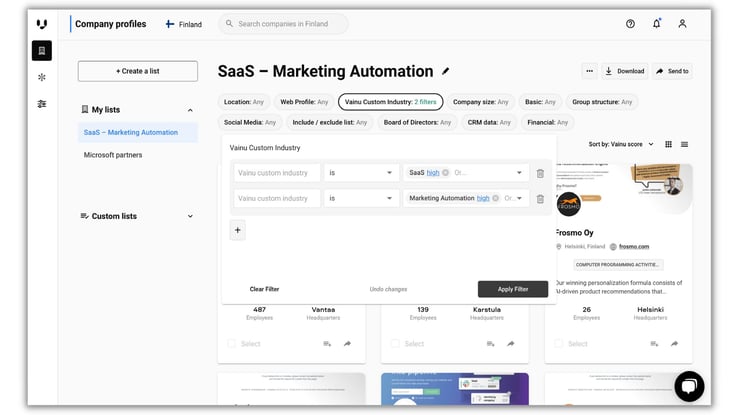This screenshot has height=415, width=739.
Task: Open the Sort by Vainu score dropdown
Action: (621, 144)
